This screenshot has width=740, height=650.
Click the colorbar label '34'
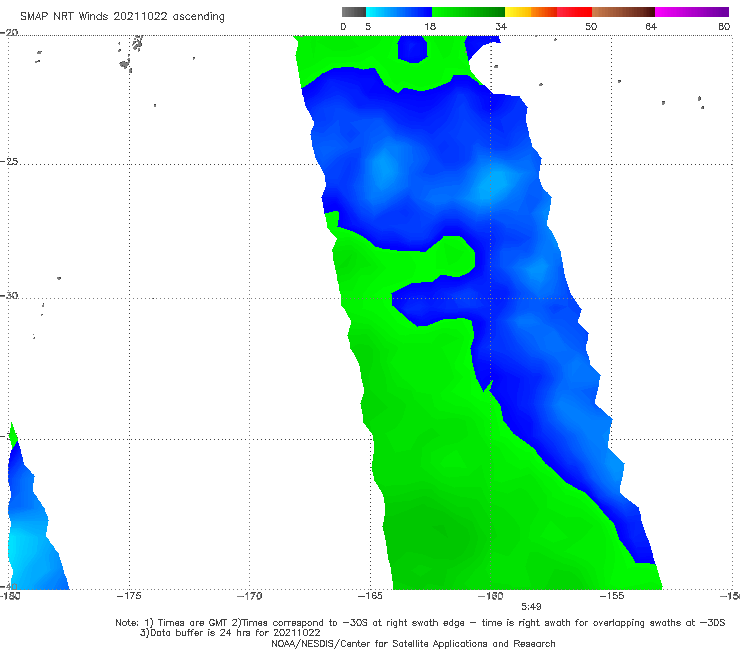click(501, 27)
